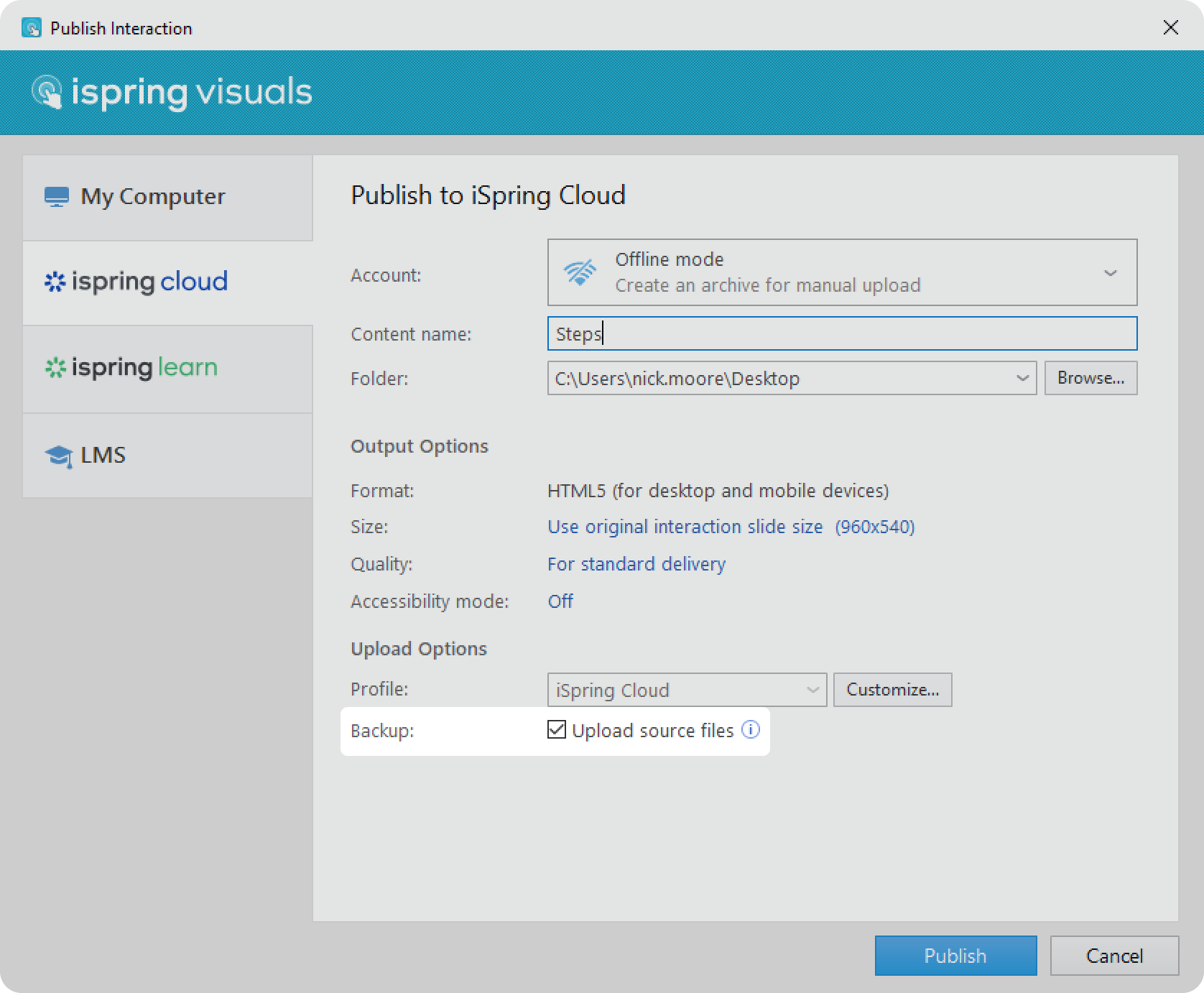Switch to the iSpring Cloud tab
The image size is (1204, 993).
[167, 282]
